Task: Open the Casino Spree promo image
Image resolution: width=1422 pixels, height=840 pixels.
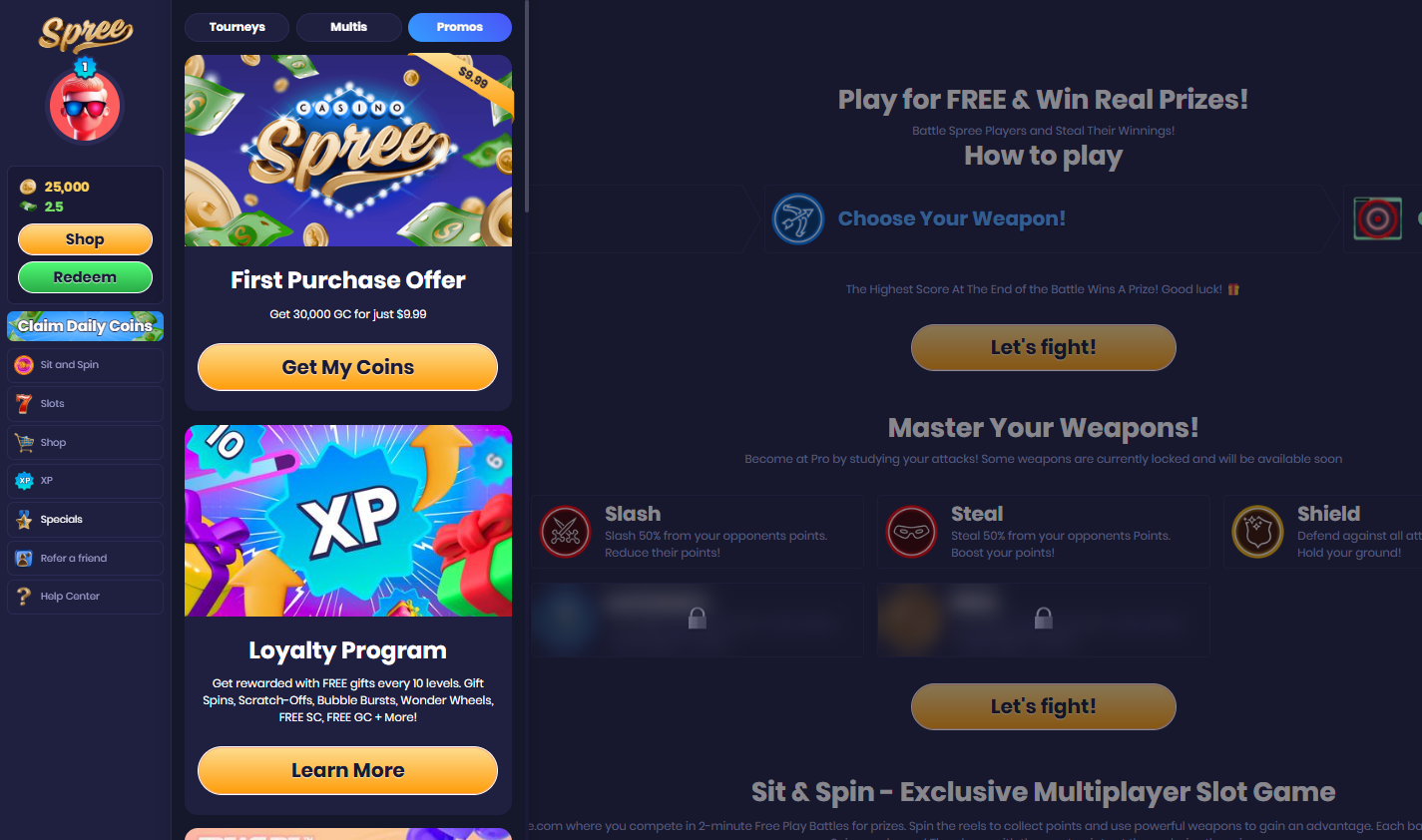Action: click(x=348, y=151)
